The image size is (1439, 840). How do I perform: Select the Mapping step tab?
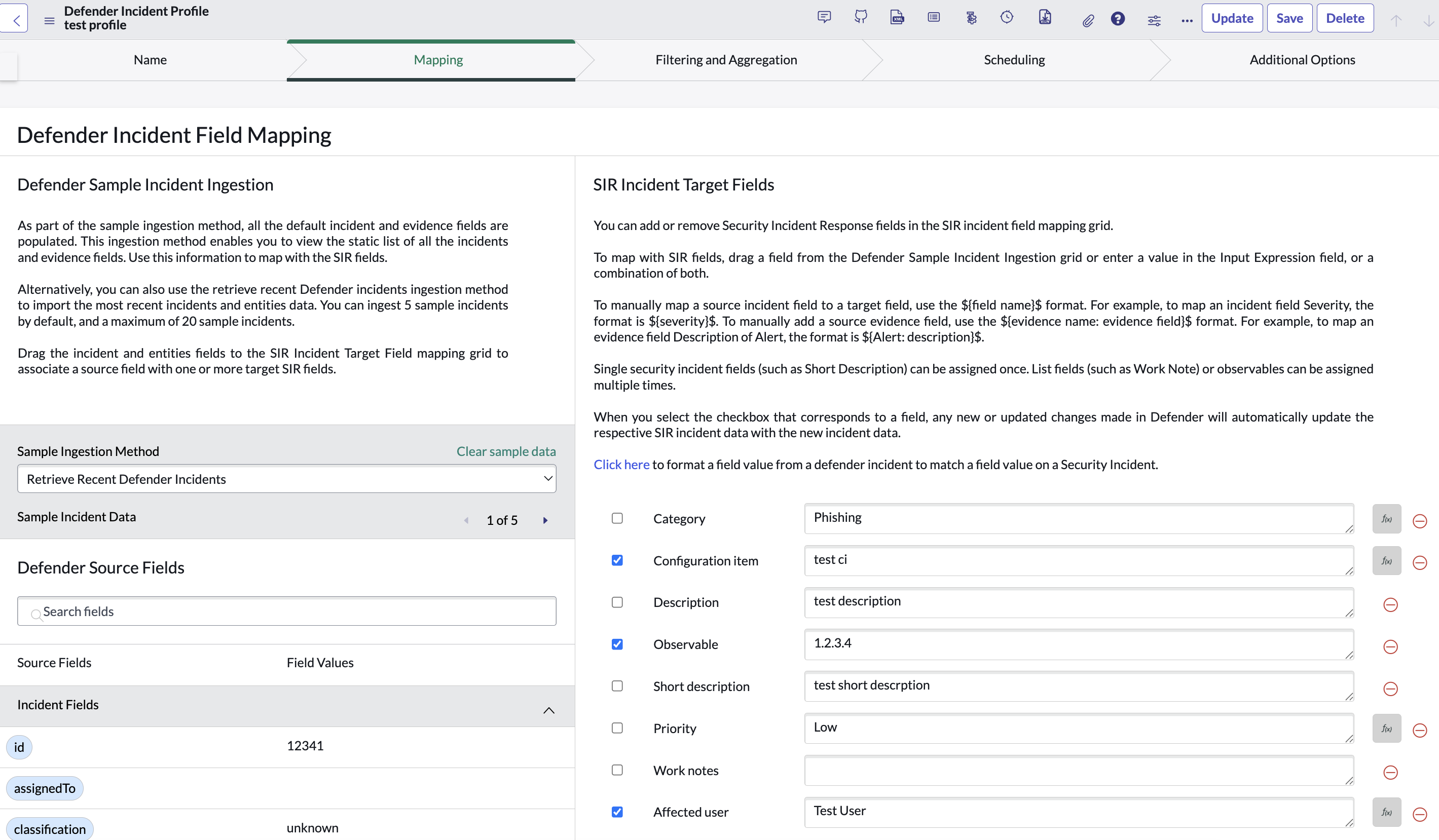tap(438, 60)
